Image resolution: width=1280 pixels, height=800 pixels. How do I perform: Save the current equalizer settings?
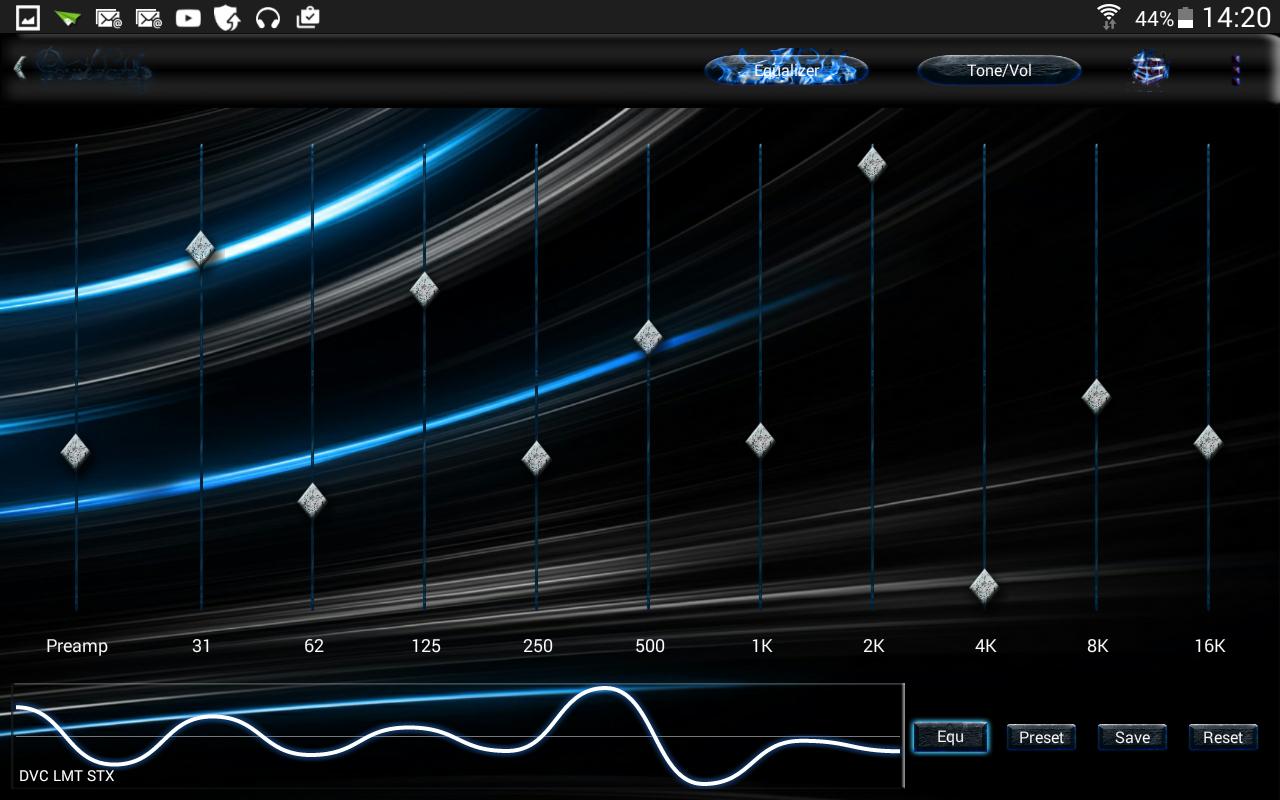point(1132,737)
